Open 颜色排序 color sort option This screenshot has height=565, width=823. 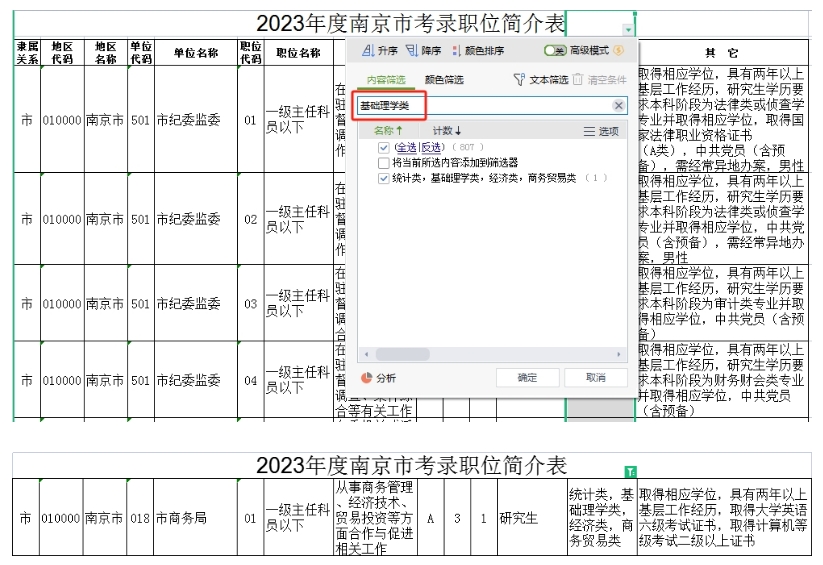(457, 51)
